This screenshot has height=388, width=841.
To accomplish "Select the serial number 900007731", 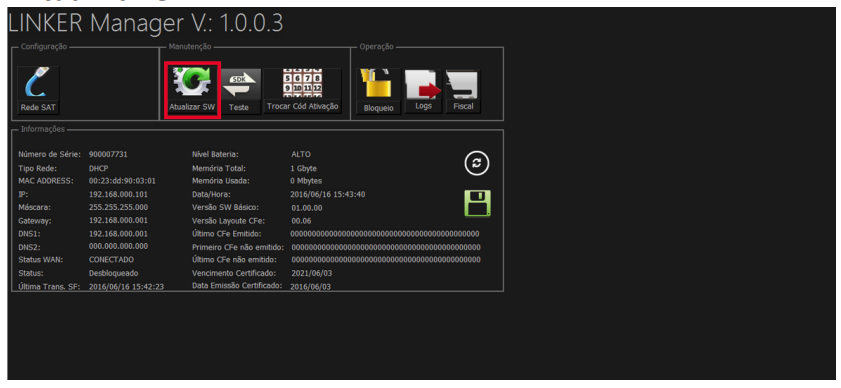I will pyautogui.click(x=108, y=154).
